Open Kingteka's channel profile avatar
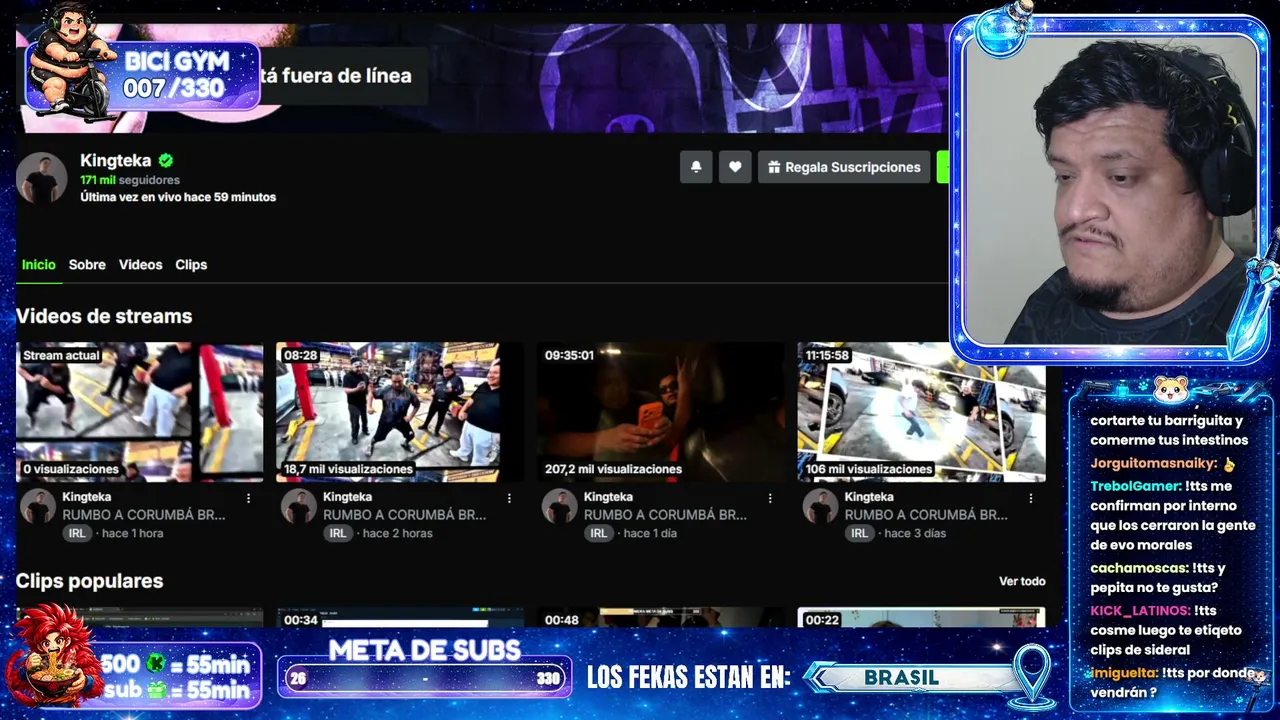The image size is (1280, 720). click(x=41, y=179)
